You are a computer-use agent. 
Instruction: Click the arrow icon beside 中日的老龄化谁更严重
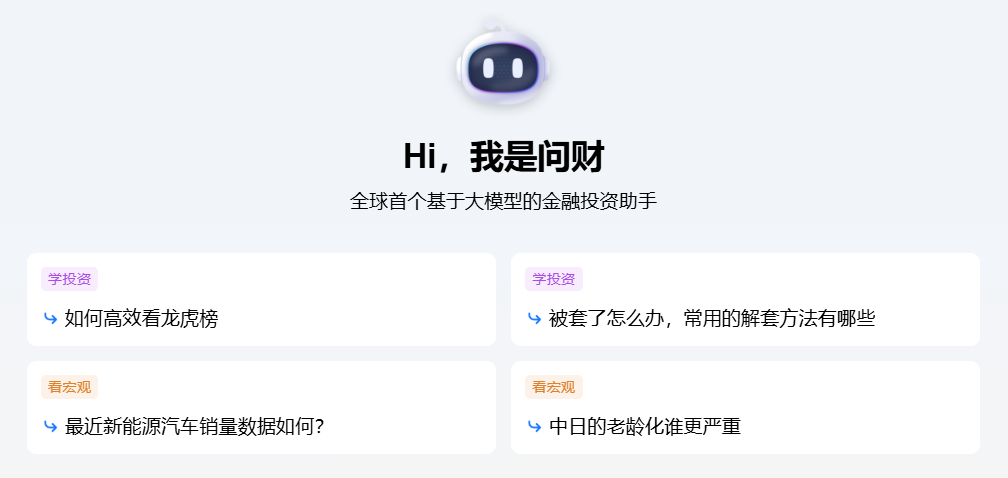click(534, 426)
